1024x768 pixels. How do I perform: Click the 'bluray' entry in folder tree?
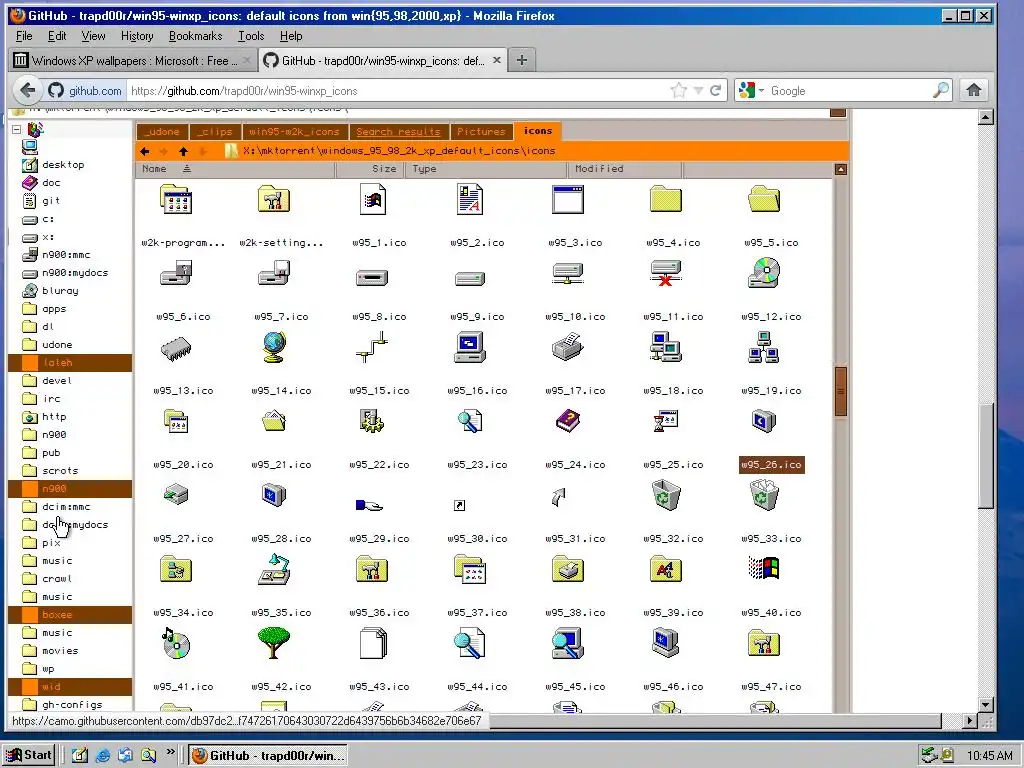pyautogui.click(x=60, y=291)
